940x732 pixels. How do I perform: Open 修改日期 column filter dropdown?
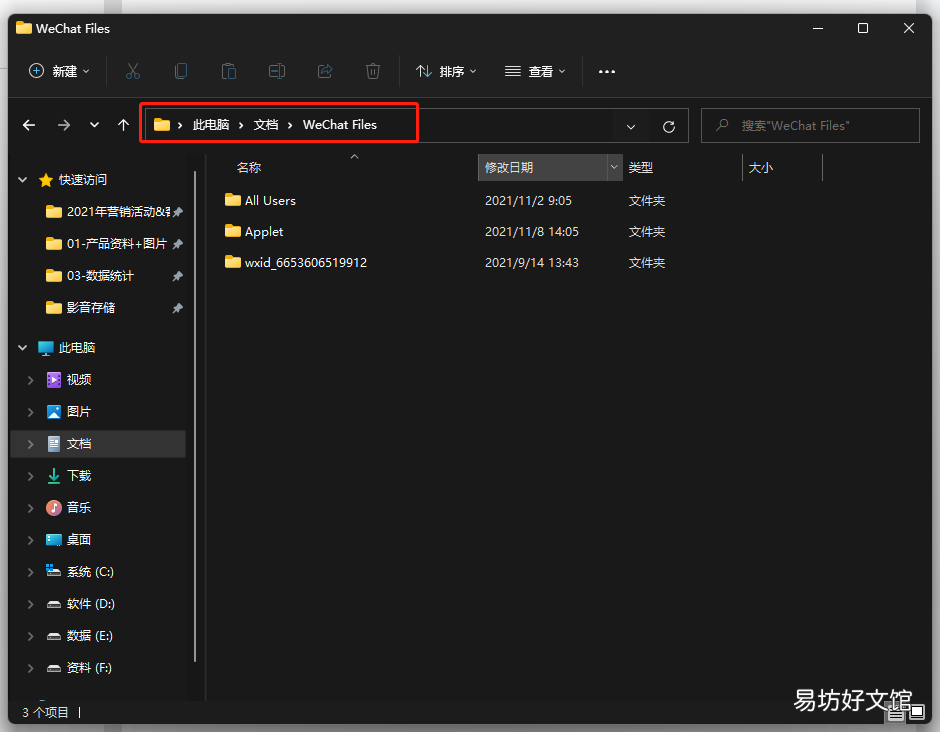tap(614, 167)
